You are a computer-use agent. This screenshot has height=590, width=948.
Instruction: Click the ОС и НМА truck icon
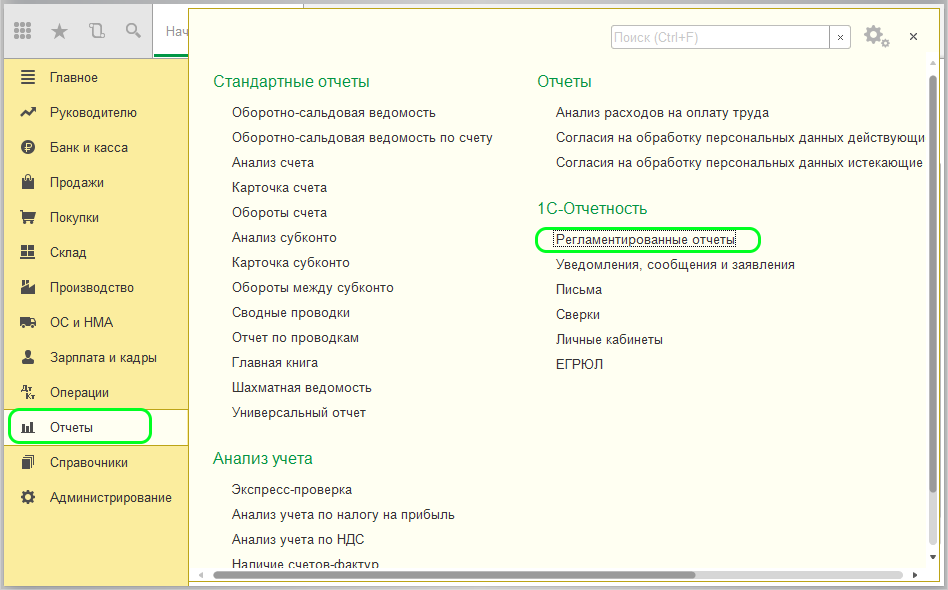pyautogui.click(x=28, y=322)
